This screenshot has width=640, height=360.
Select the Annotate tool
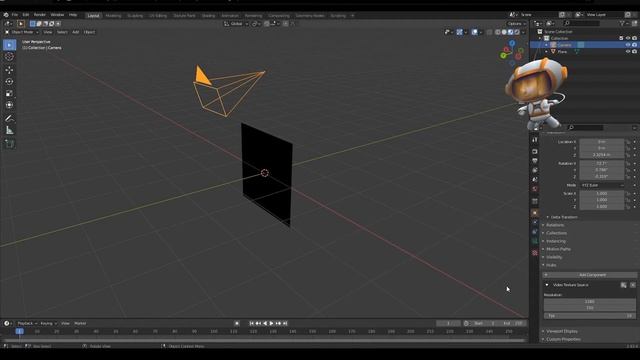pos(9,119)
